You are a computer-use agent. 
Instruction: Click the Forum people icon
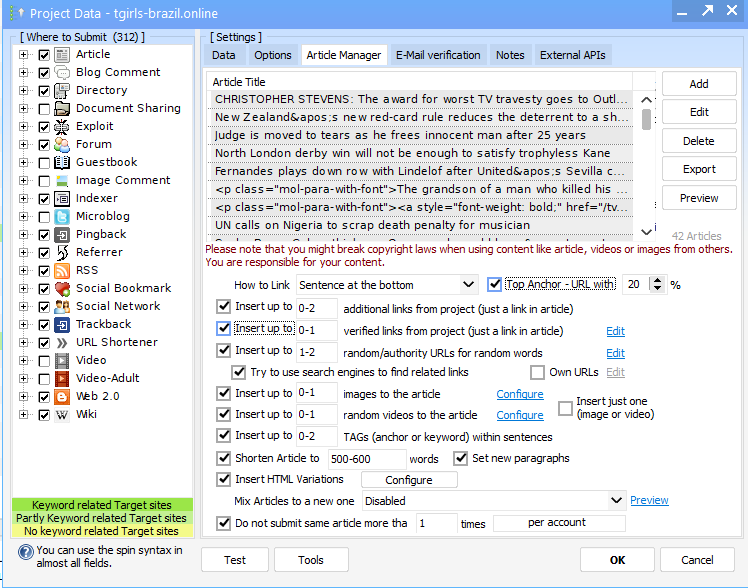(62, 144)
